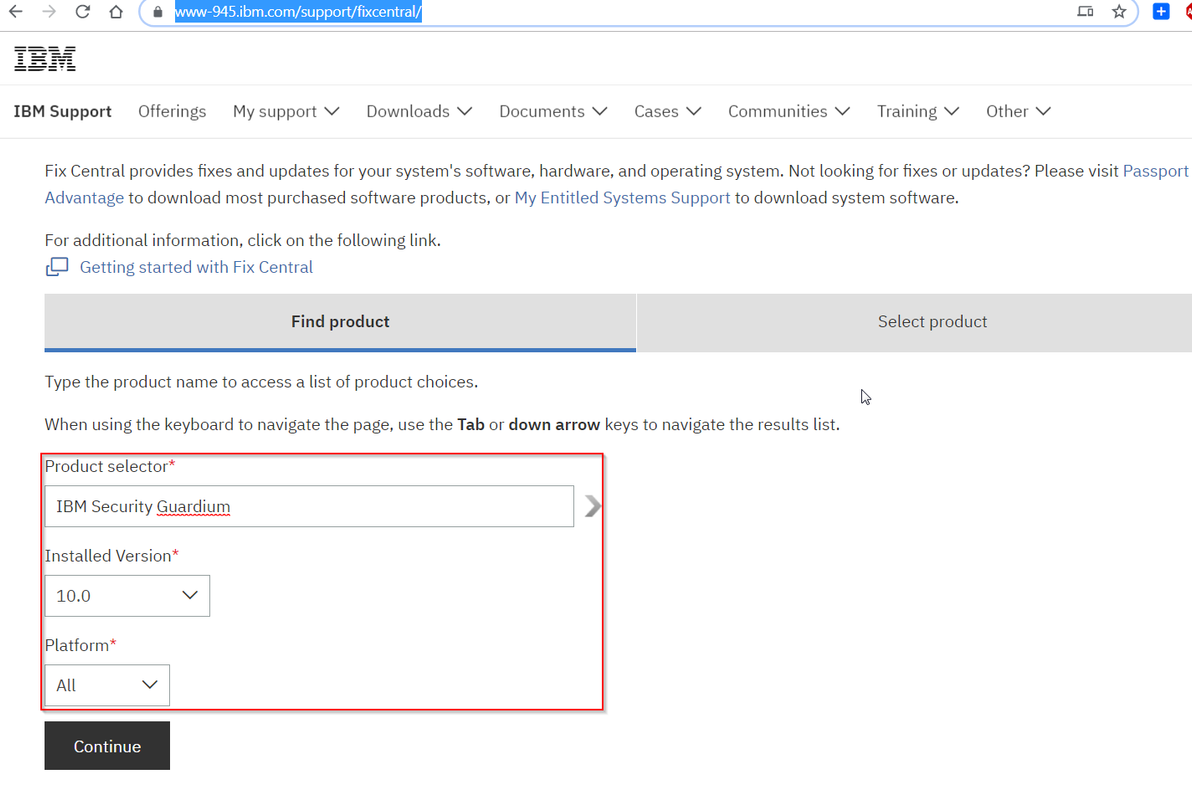Click the arrow next to Product selector field

pyautogui.click(x=592, y=506)
